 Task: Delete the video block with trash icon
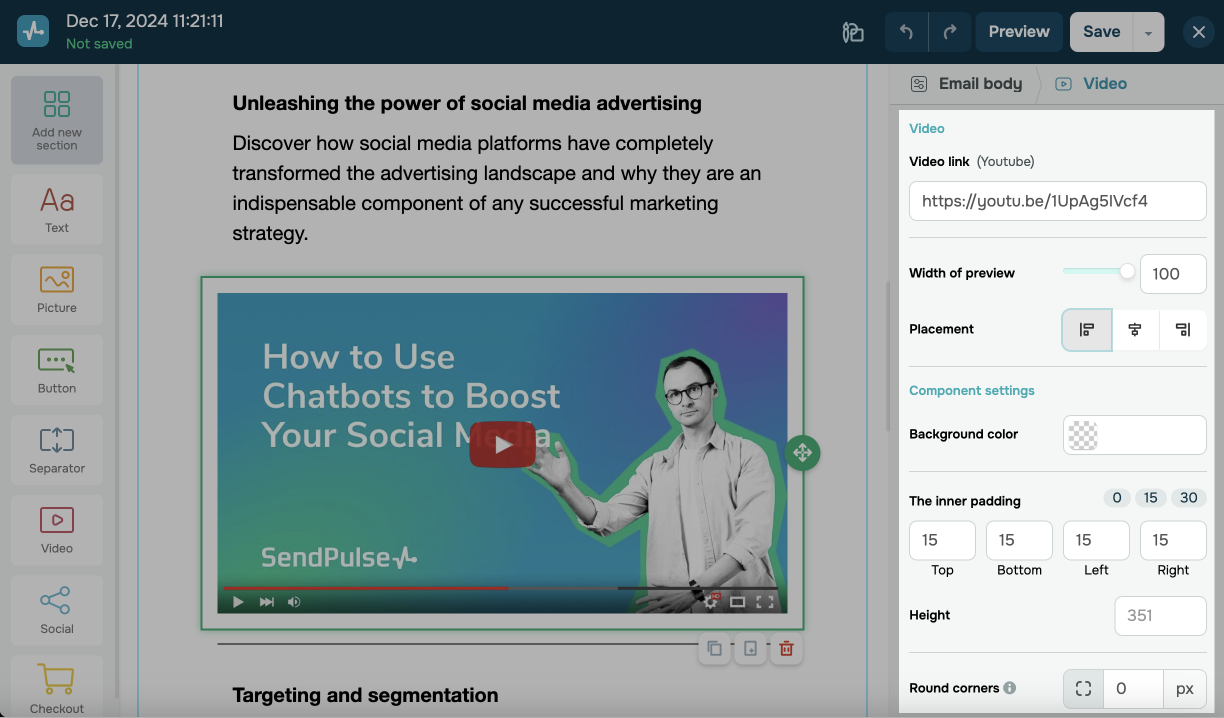(x=786, y=649)
